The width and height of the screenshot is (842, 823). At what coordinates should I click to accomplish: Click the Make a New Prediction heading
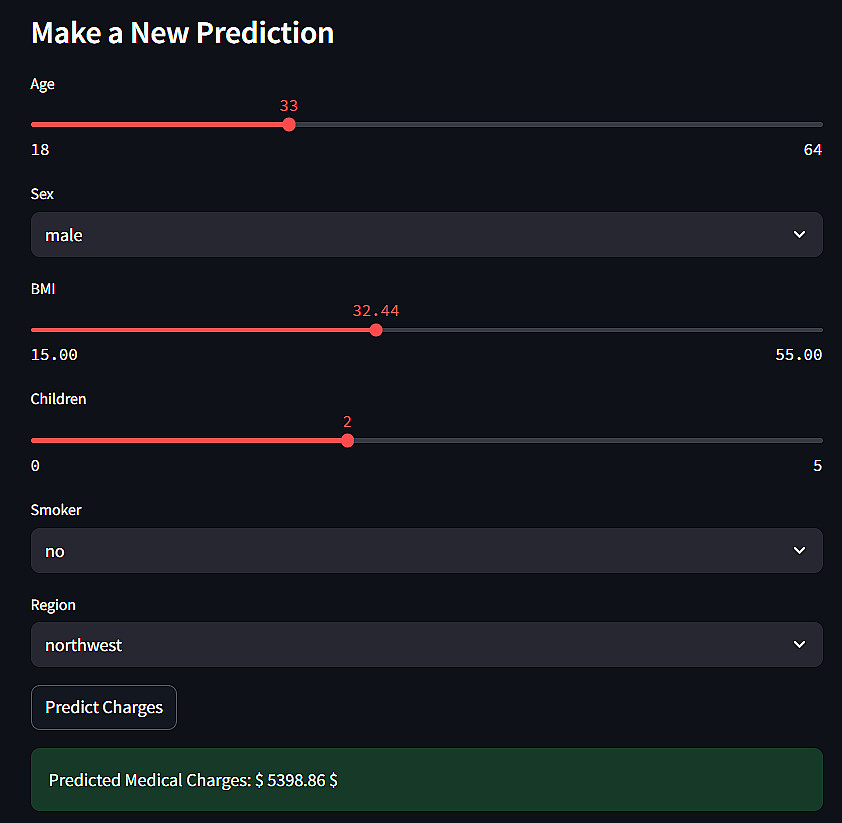point(182,33)
